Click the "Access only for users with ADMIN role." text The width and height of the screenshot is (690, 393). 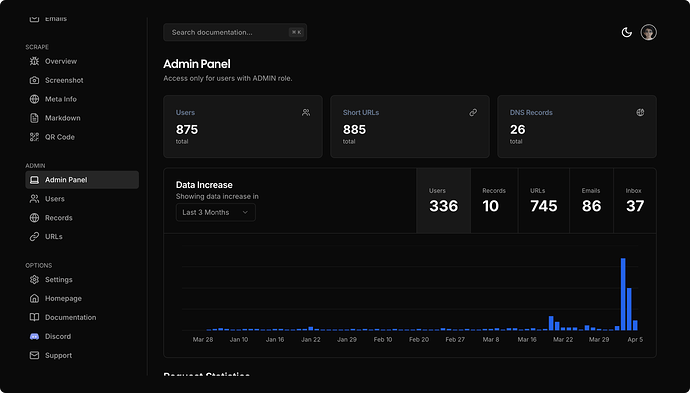pos(228,78)
